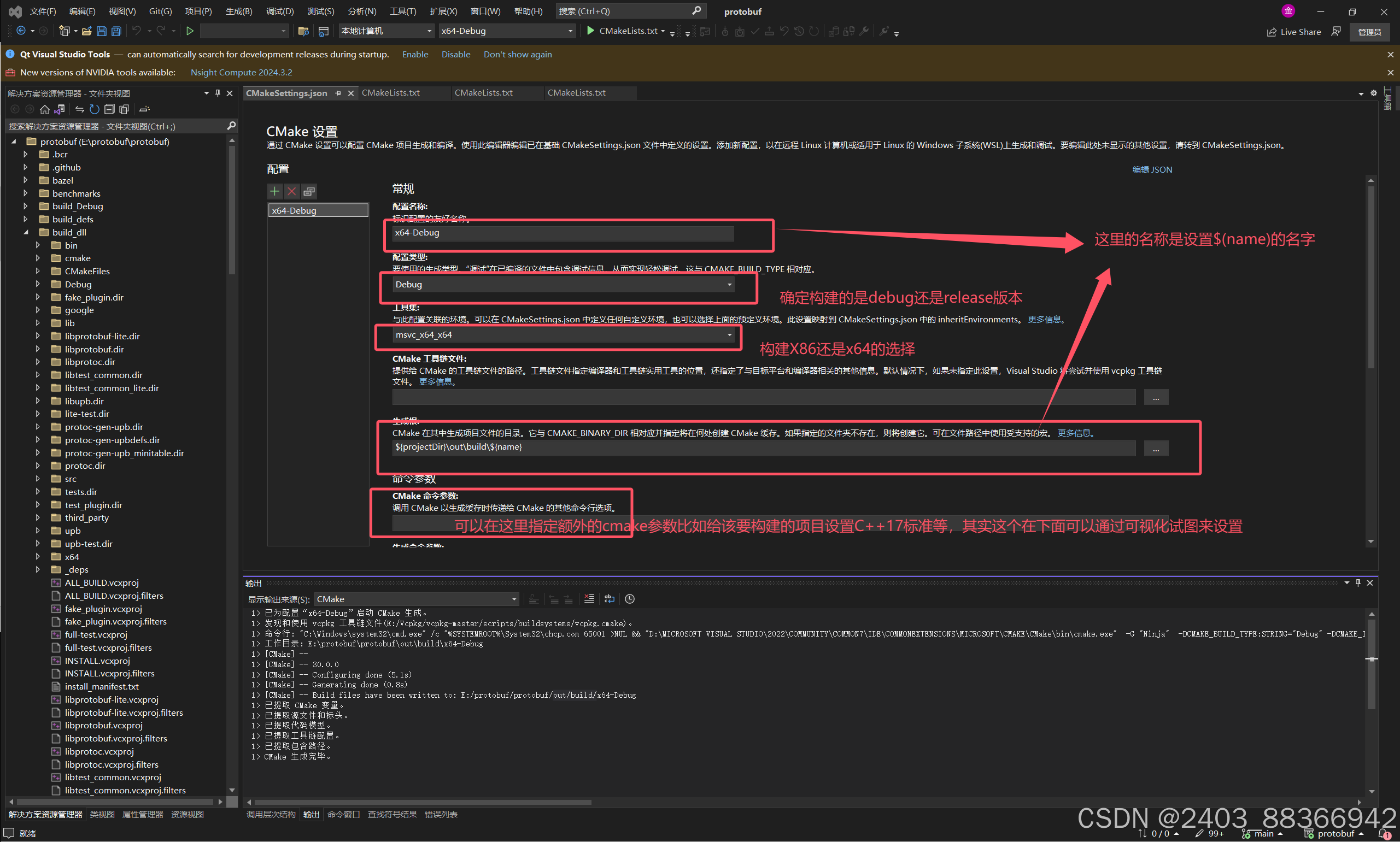Remove selected configuration using red X icon
Viewport: 1400px width, 842px height.
pyautogui.click(x=292, y=191)
